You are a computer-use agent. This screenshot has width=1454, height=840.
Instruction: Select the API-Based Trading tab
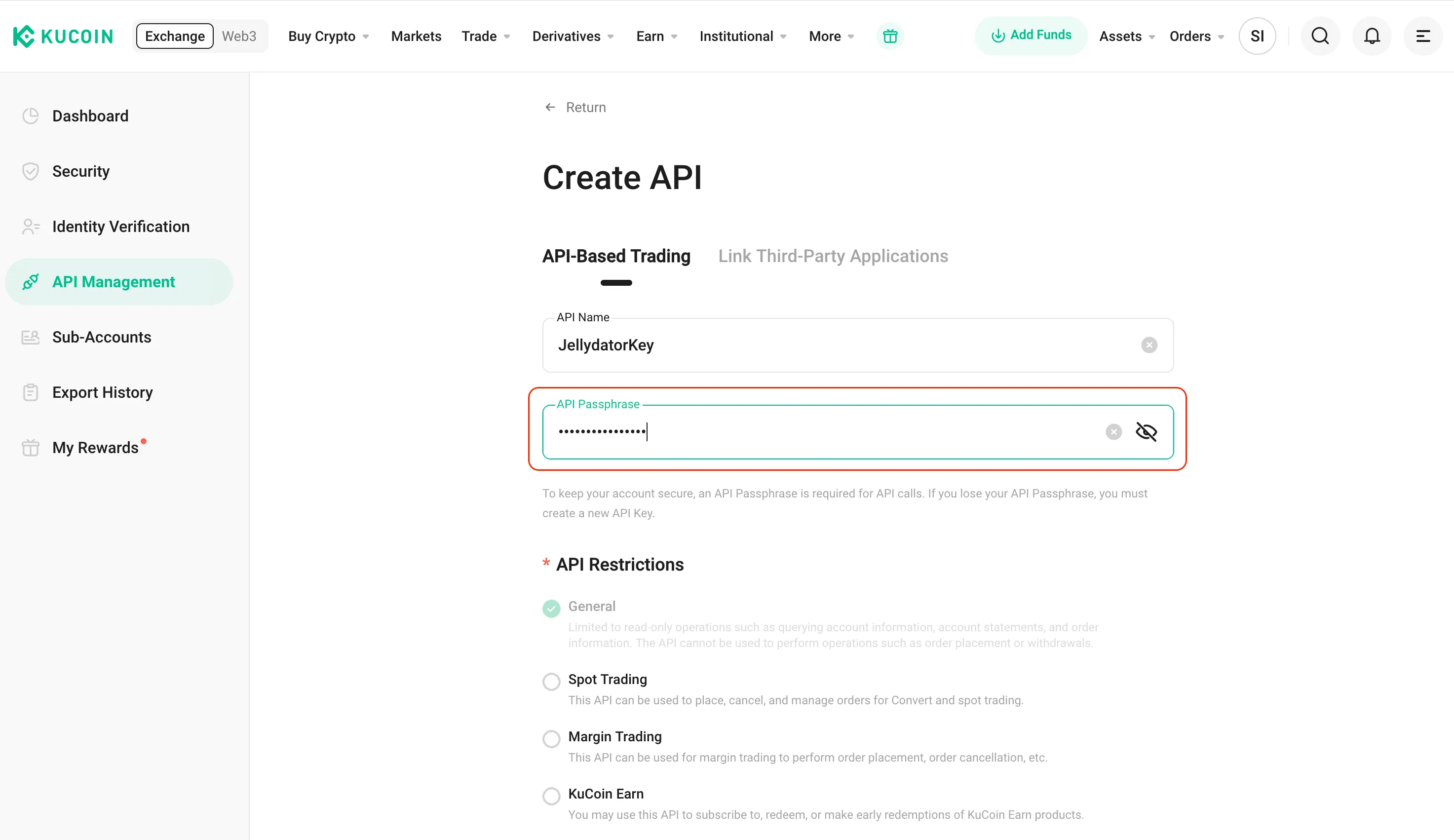[616, 256]
